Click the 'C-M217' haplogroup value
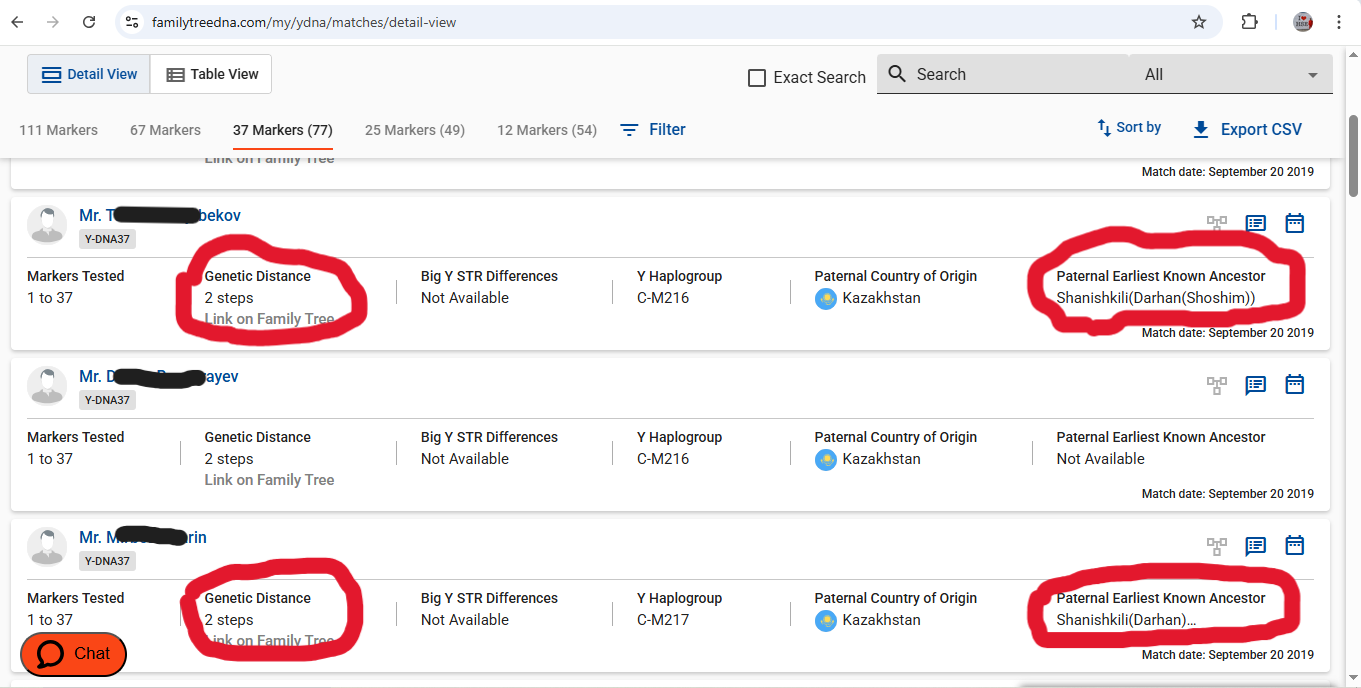This screenshot has height=688, width=1361. [663, 620]
